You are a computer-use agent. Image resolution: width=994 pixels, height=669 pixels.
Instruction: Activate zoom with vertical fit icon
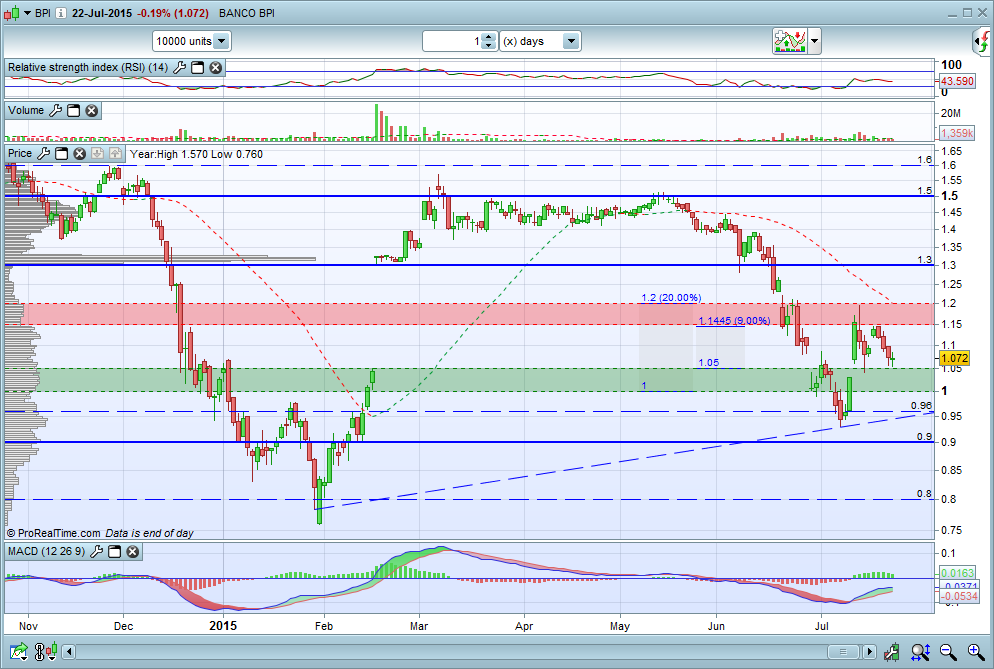pyautogui.click(x=920, y=651)
